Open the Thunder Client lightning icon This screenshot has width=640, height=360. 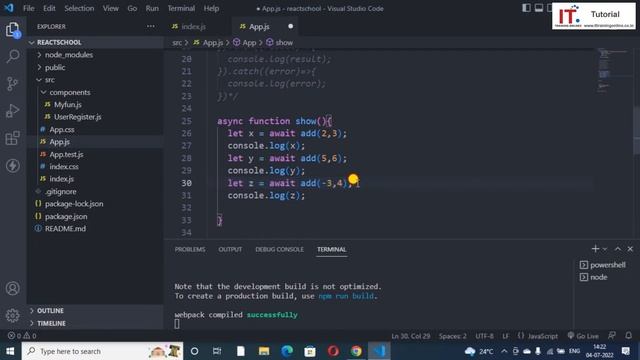click(13, 165)
